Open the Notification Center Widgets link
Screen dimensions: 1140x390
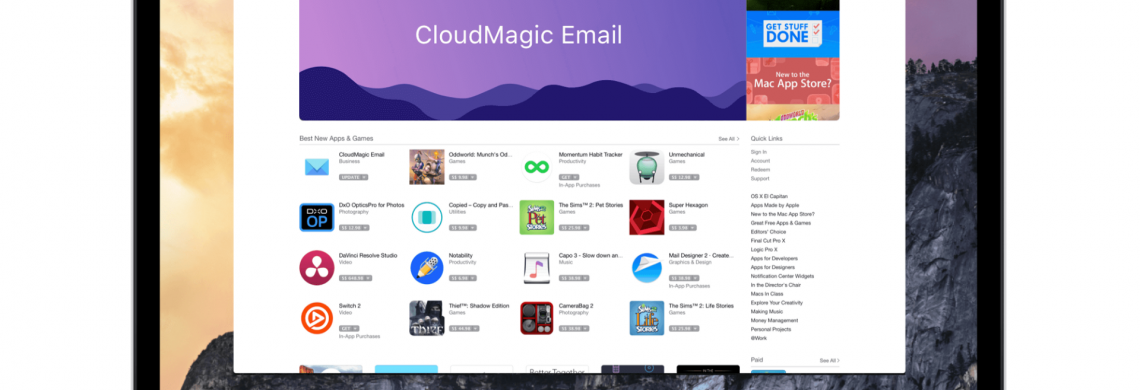pyautogui.click(x=782, y=276)
